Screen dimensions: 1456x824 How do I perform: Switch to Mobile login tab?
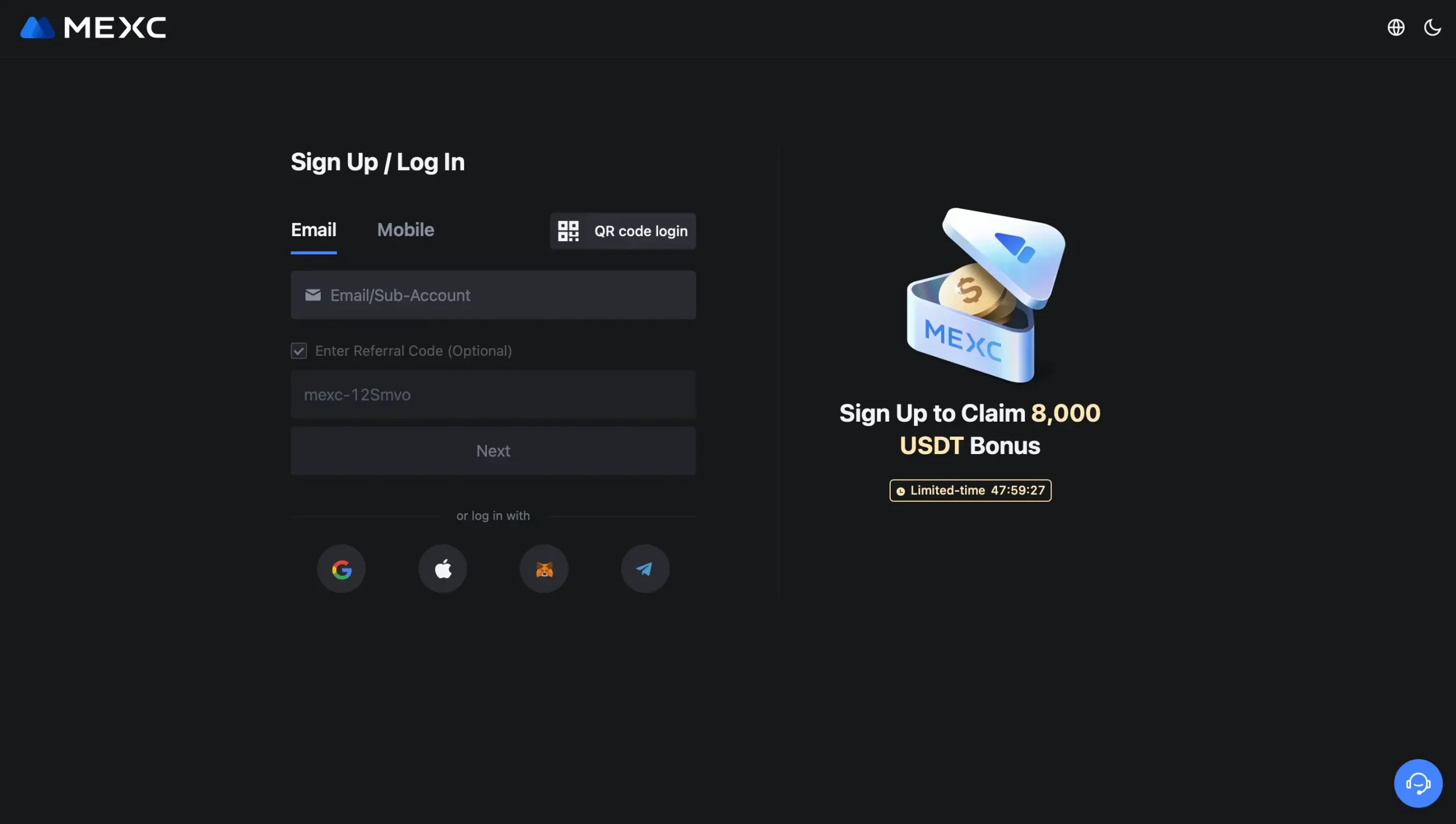pos(405,230)
